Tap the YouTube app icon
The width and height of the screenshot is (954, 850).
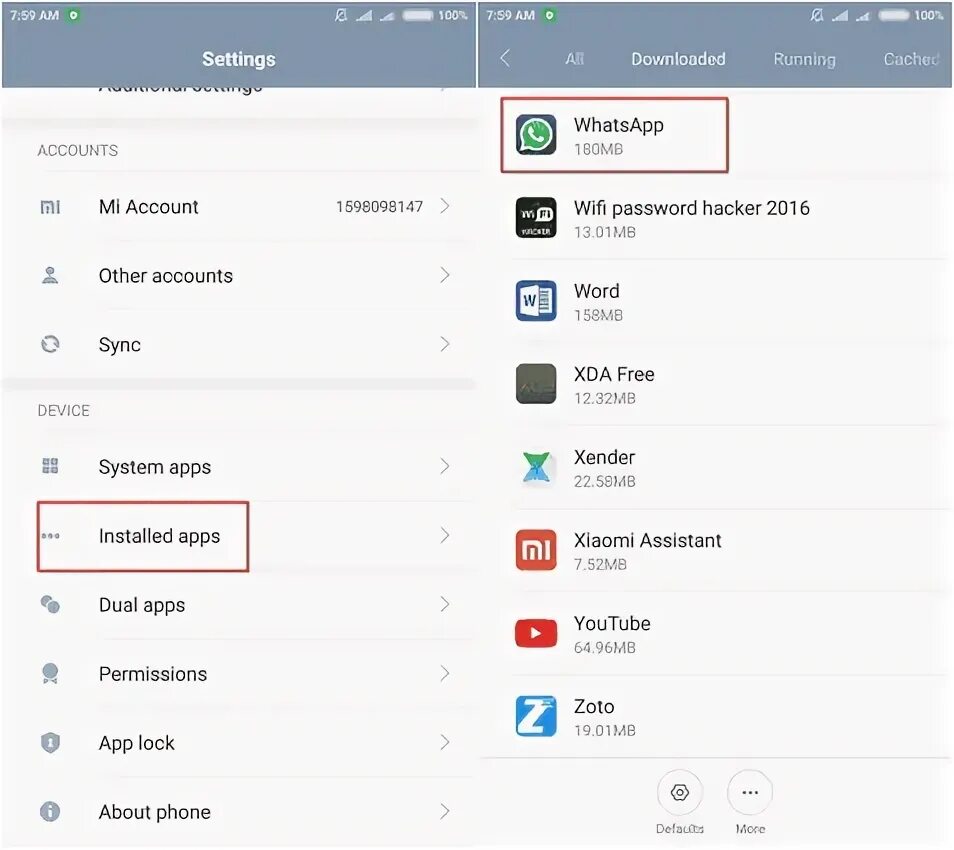tap(535, 633)
